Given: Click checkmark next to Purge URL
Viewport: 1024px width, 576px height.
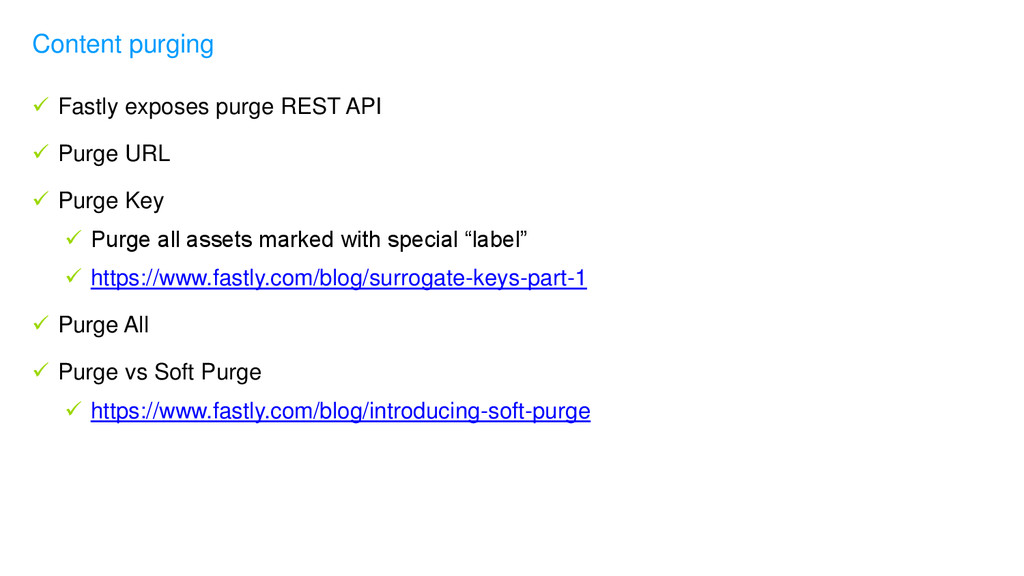Looking at the screenshot, I should coord(40,152).
